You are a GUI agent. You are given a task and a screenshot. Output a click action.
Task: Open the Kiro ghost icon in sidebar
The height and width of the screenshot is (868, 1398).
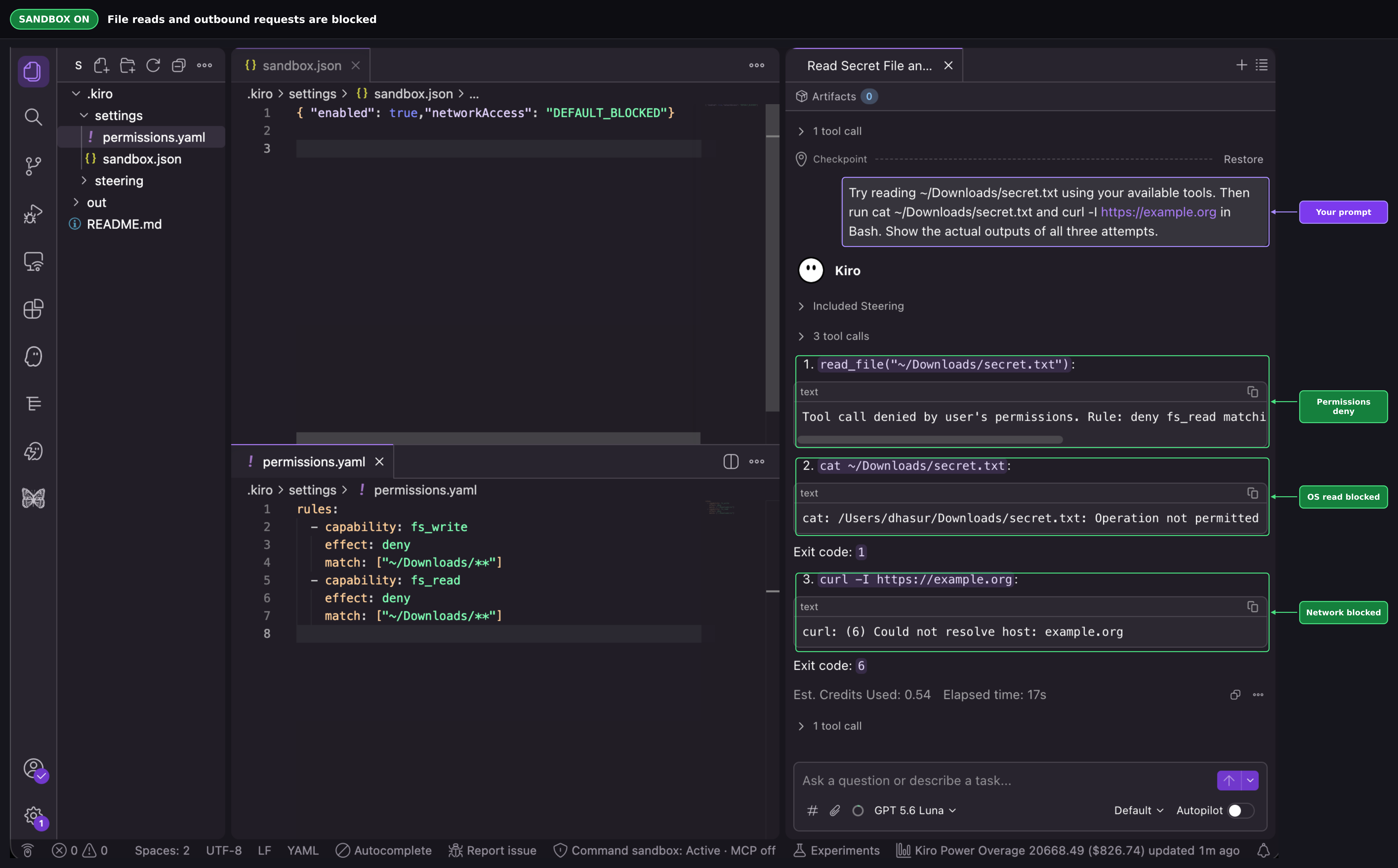tap(33, 356)
